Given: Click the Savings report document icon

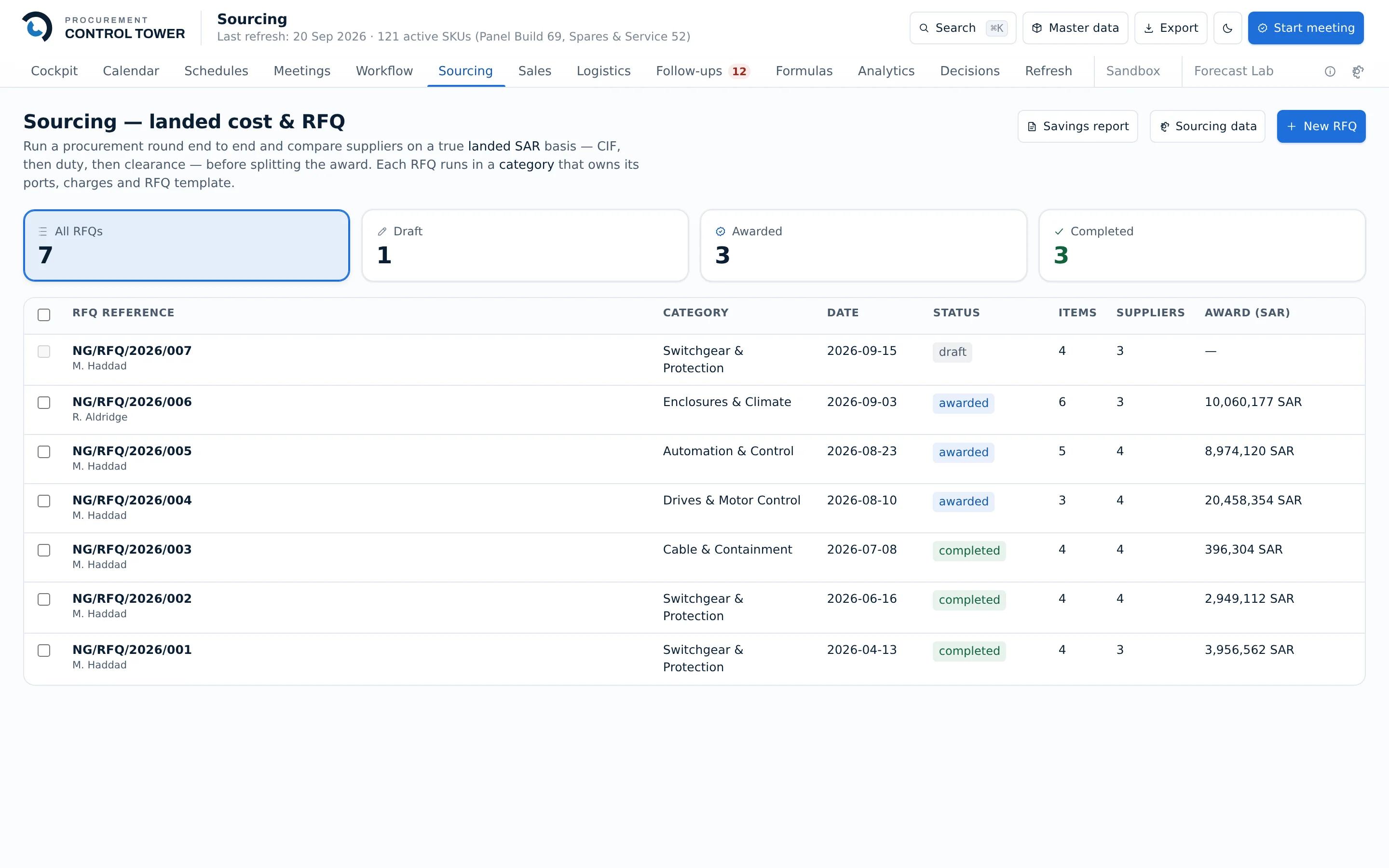Looking at the screenshot, I should tap(1032, 127).
